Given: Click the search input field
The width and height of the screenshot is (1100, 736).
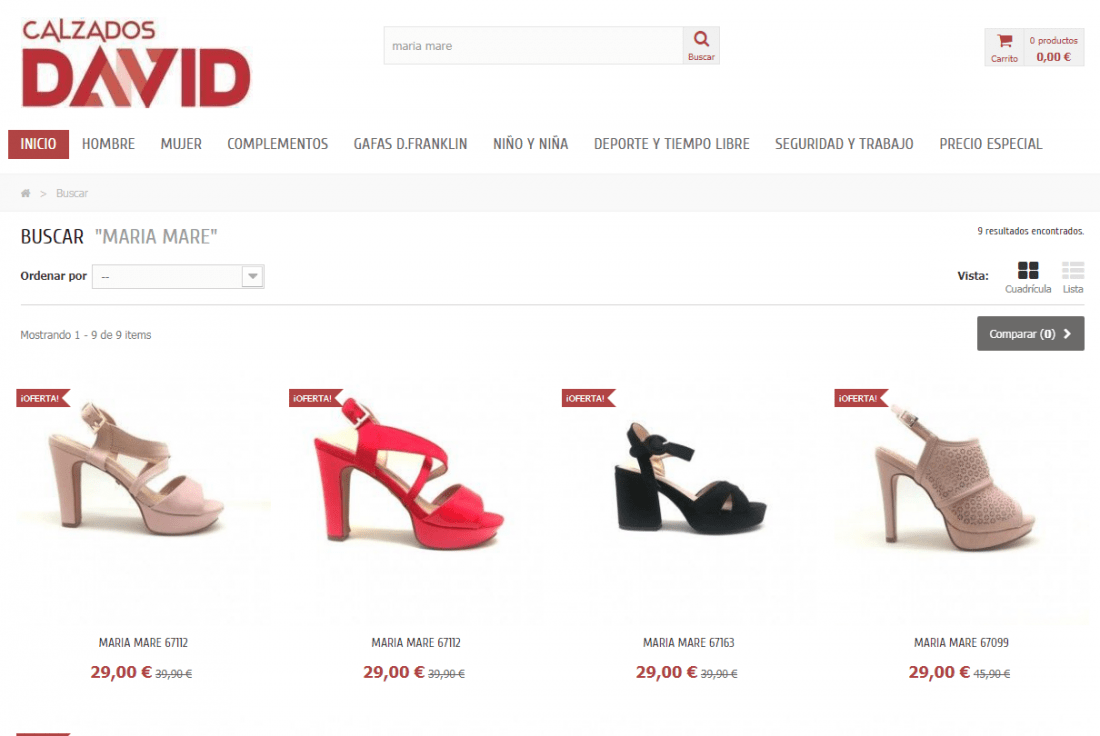Looking at the screenshot, I should tap(533, 46).
